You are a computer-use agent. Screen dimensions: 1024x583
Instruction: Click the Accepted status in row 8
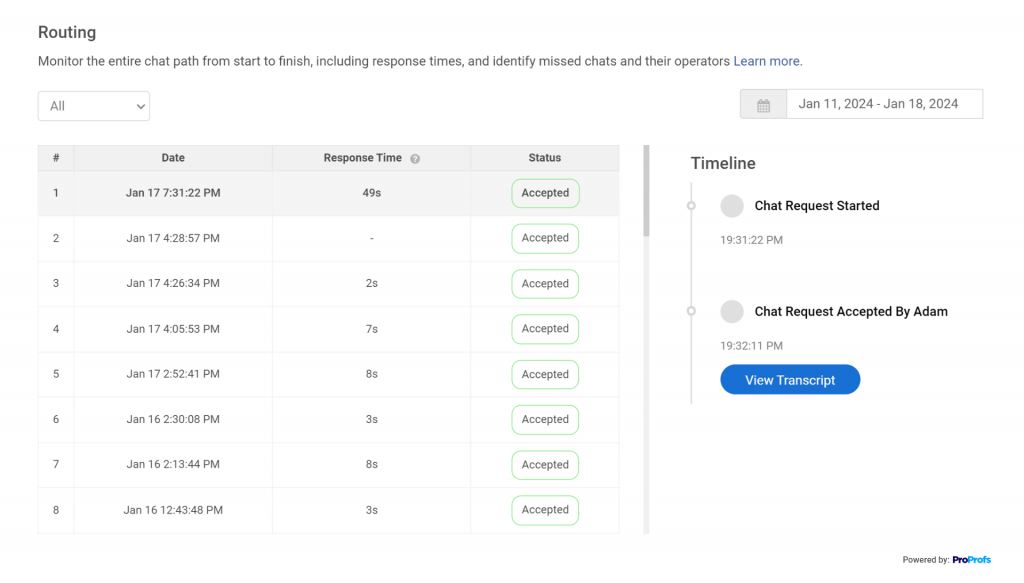pyautogui.click(x=545, y=510)
